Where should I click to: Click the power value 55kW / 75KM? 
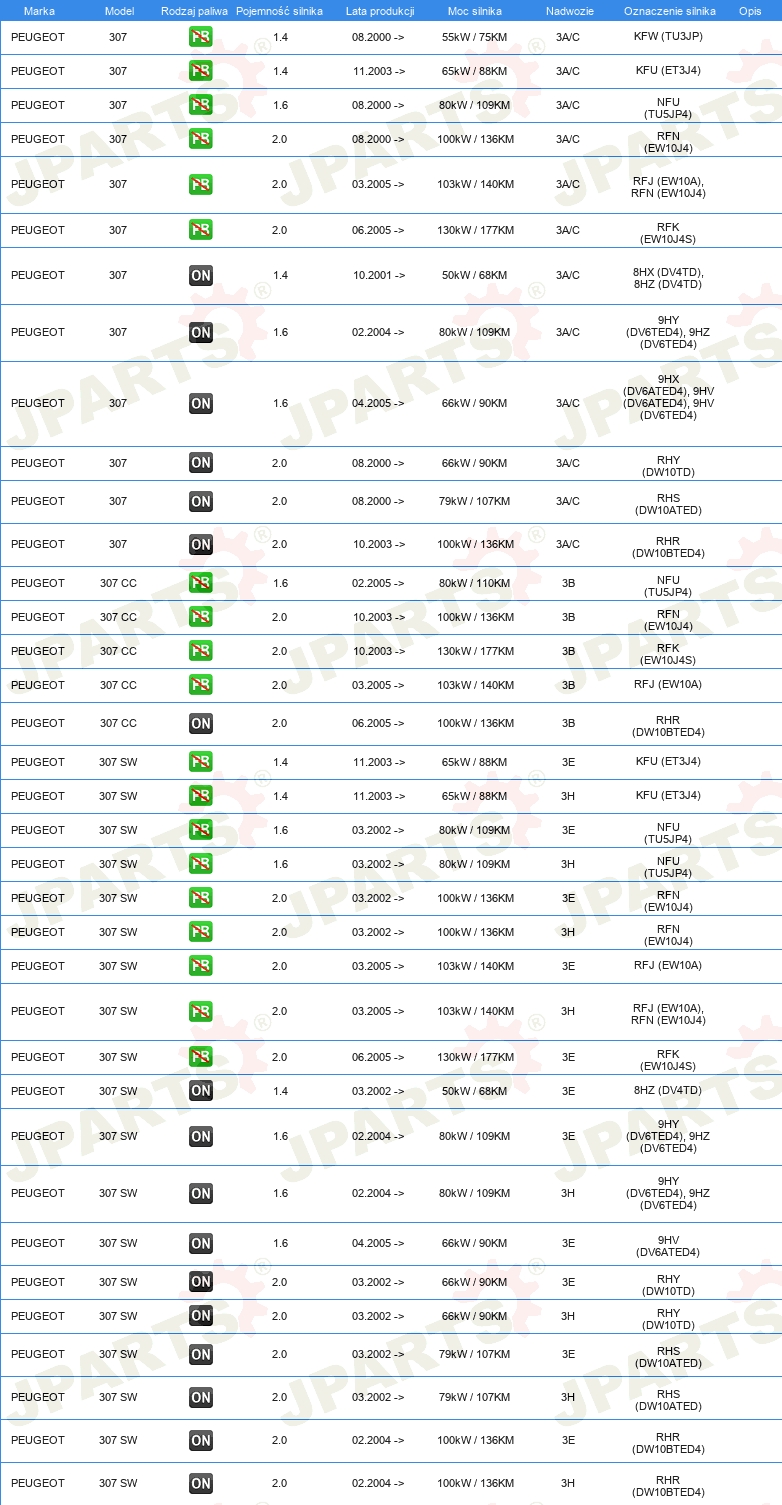click(476, 37)
